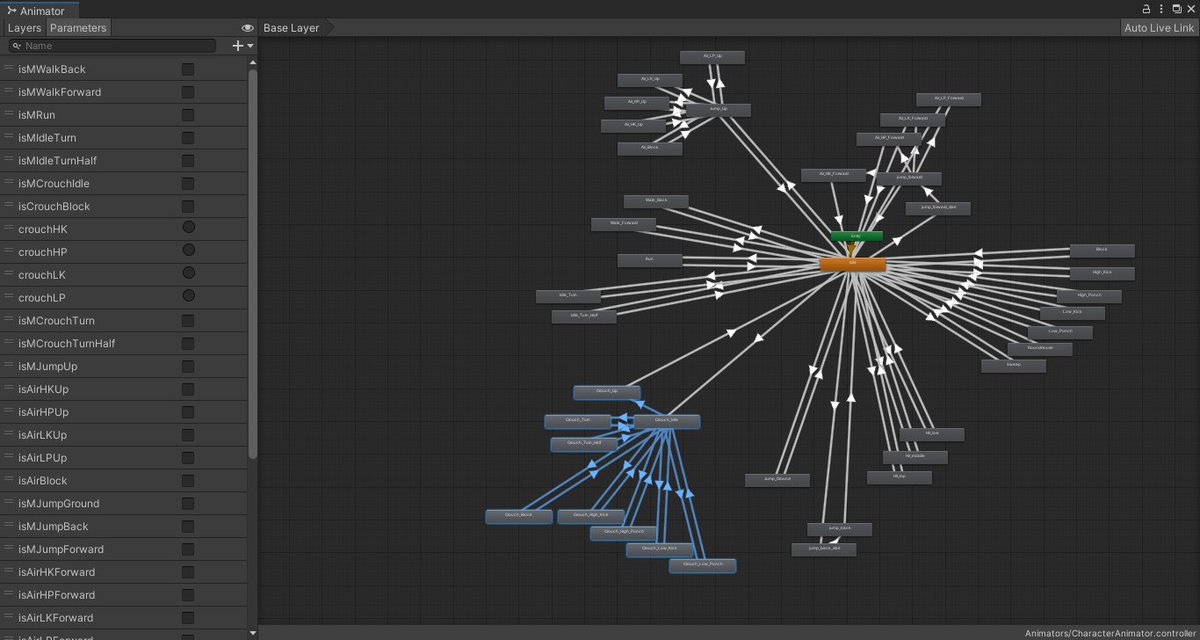Image resolution: width=1200 pixels, height=640 pixels.
Task: Switch to the Layers tab
Action: tap(25, 28)
